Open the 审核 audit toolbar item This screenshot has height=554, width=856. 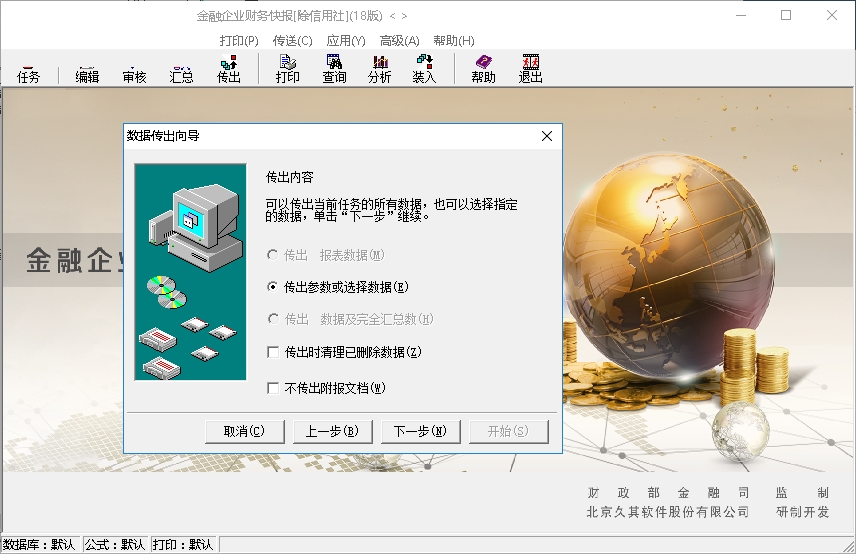(134, 76)
